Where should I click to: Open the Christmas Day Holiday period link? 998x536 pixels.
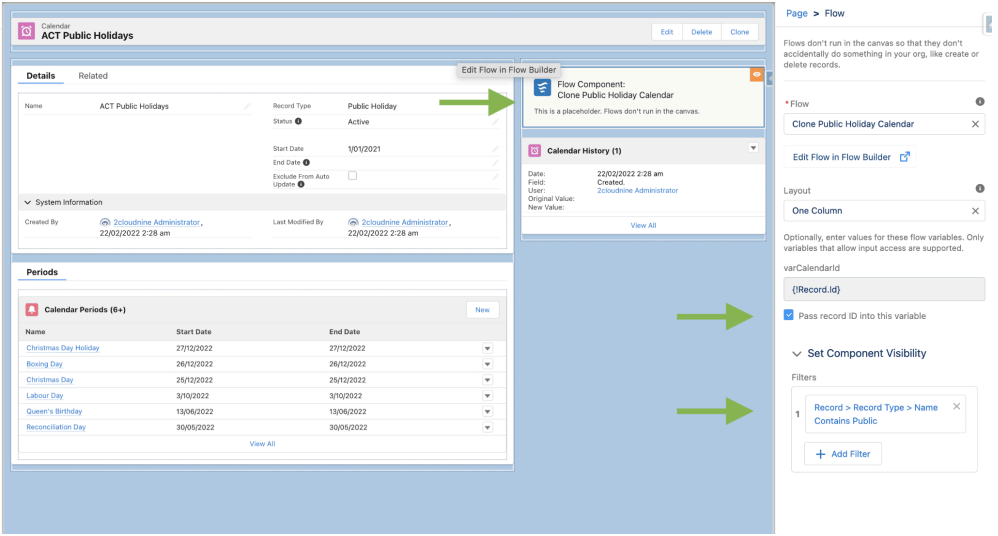62,348
